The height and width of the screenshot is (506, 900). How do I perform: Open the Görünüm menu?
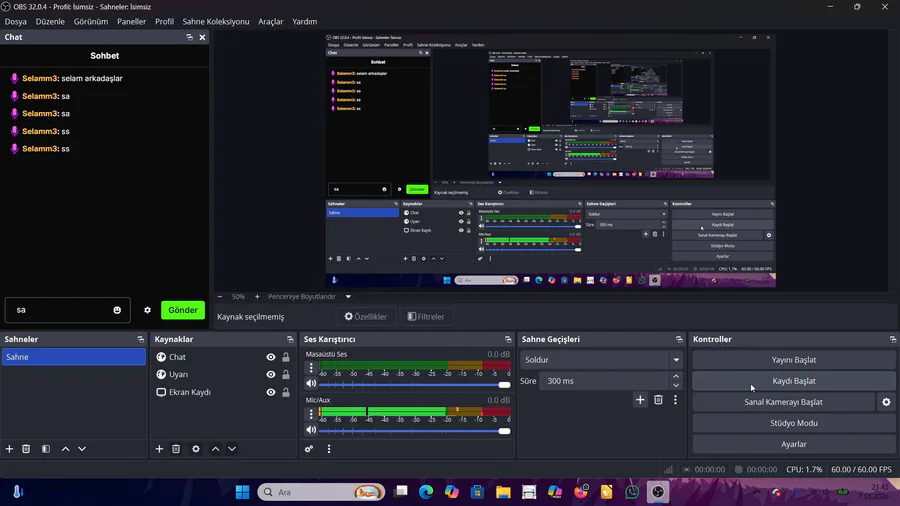(91, 21)
